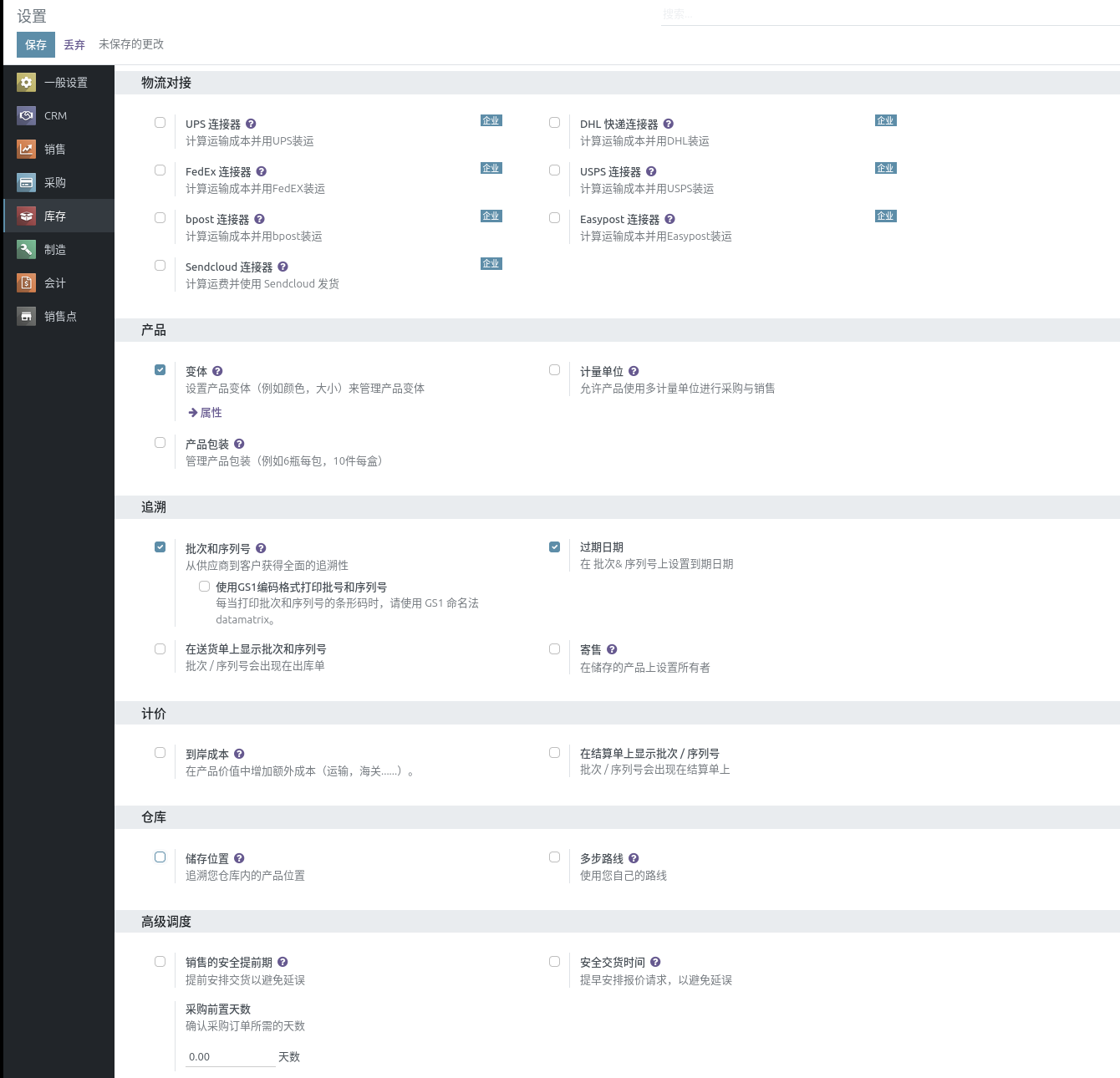Disable the 过期日期 checkbox
Viewport: 1120px width, 1078px height.
point(554,547)
